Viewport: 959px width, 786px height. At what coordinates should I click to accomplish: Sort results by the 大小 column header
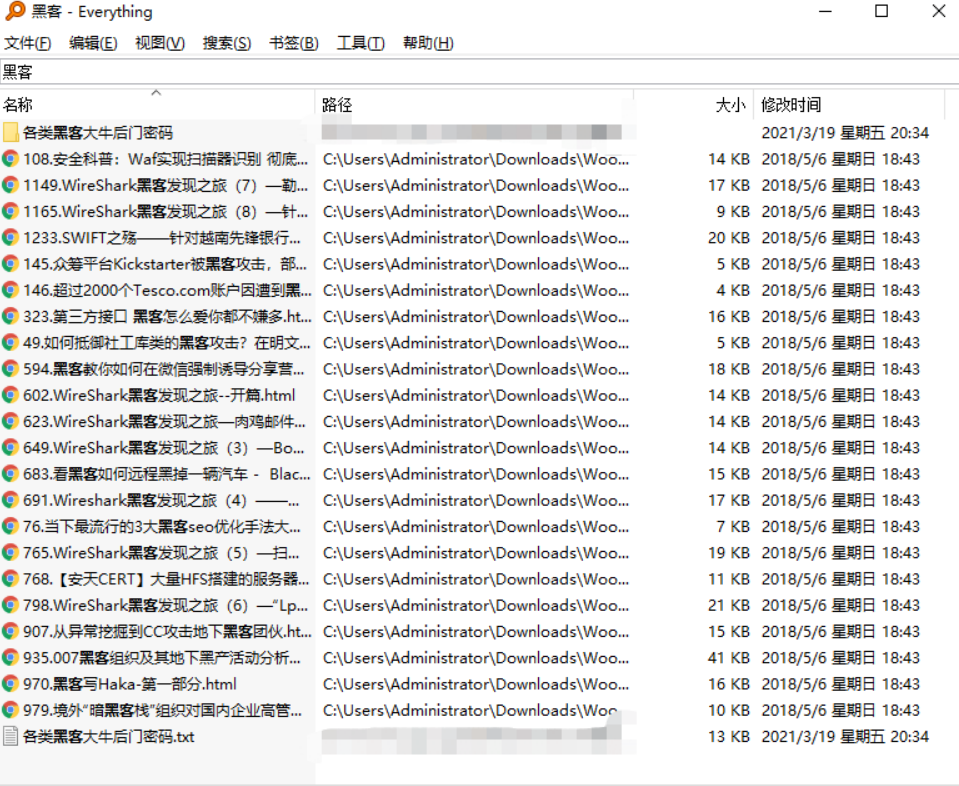pos(729,104)
